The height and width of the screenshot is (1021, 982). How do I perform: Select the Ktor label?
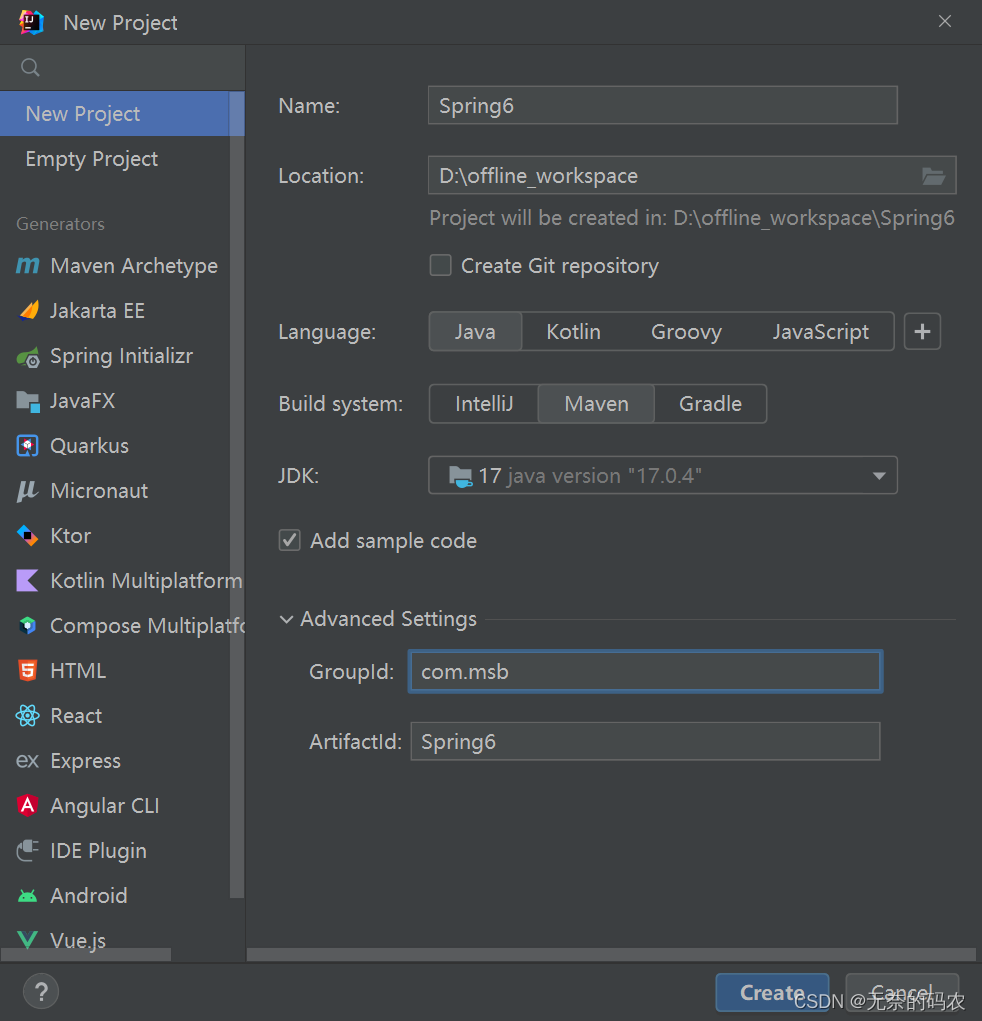tap(70, 536)
